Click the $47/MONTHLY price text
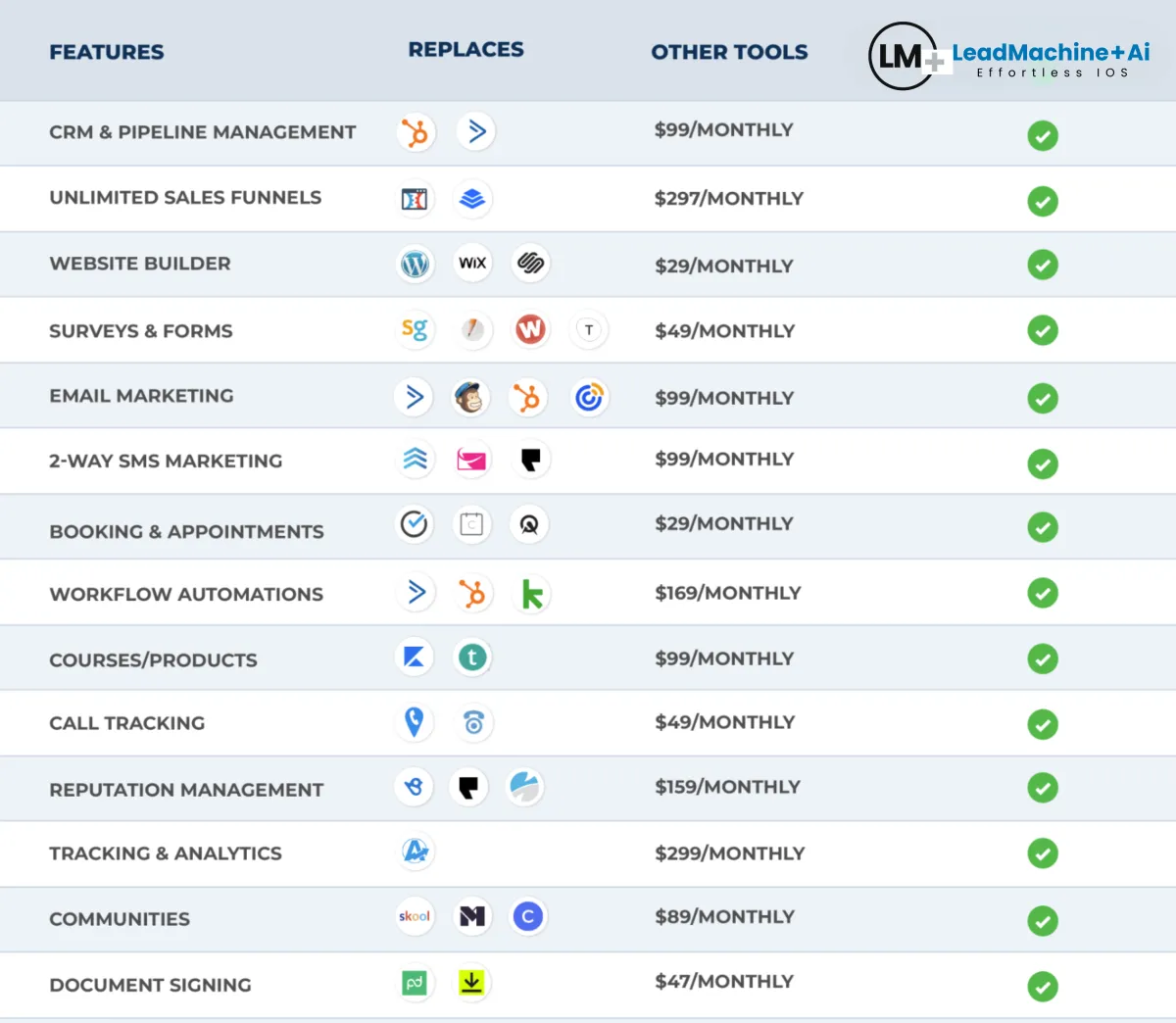 (x=724, y=981)
